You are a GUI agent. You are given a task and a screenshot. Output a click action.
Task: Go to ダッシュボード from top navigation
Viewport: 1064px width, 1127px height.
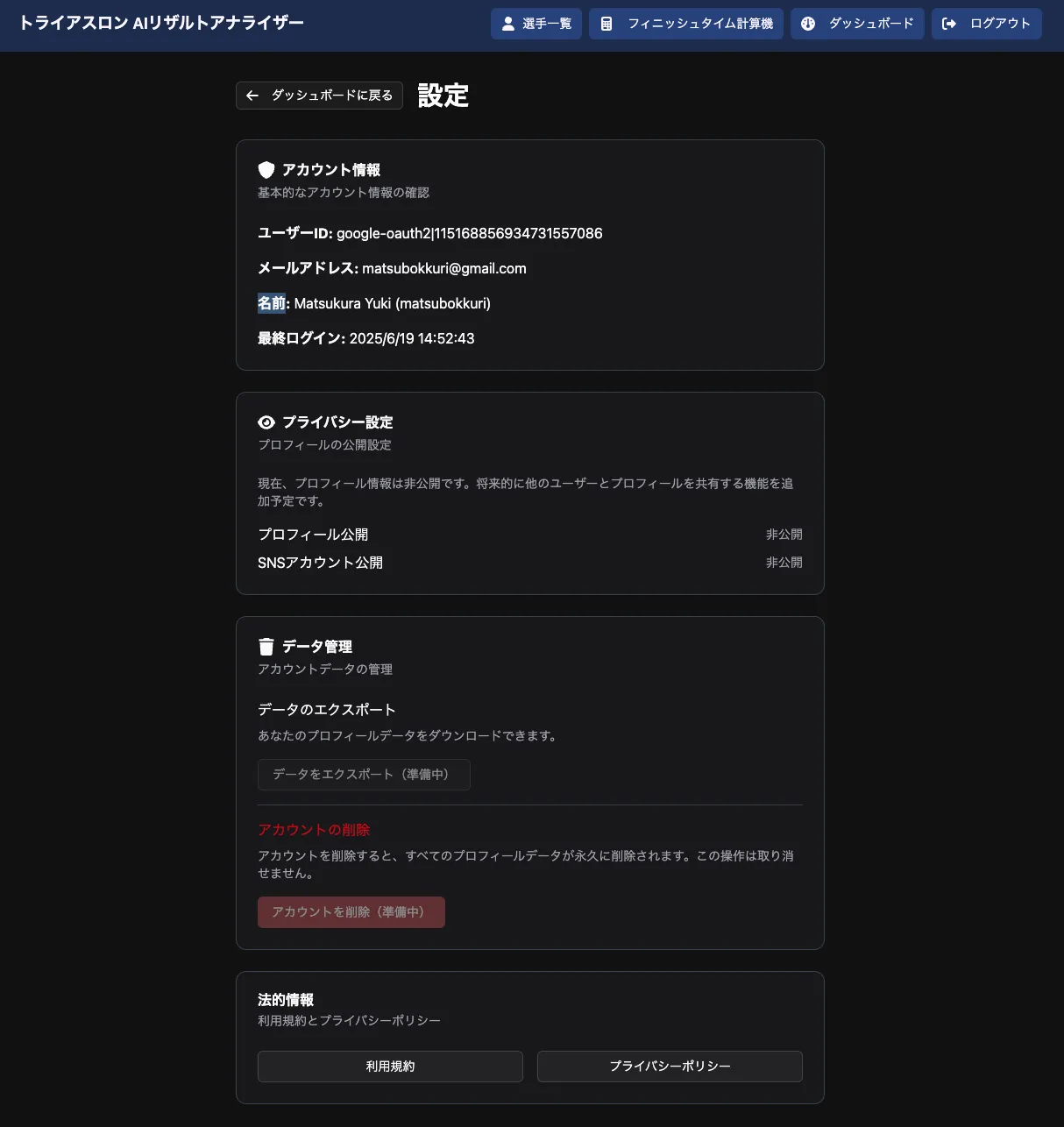point(857,24)
